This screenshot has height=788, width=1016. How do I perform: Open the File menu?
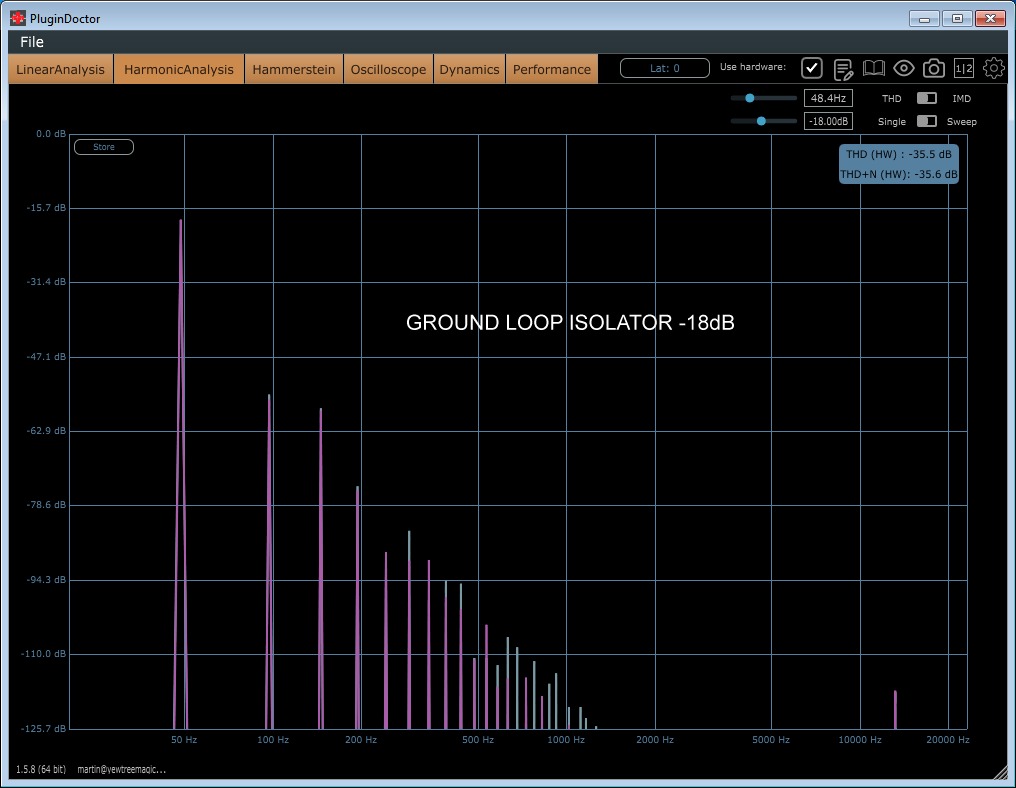32,42
